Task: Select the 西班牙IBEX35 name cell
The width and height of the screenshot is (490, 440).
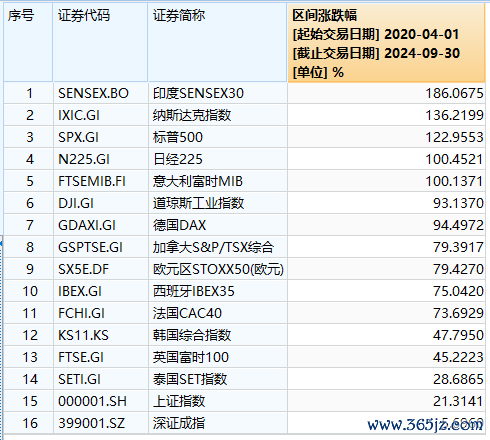Action: [218, 291]
